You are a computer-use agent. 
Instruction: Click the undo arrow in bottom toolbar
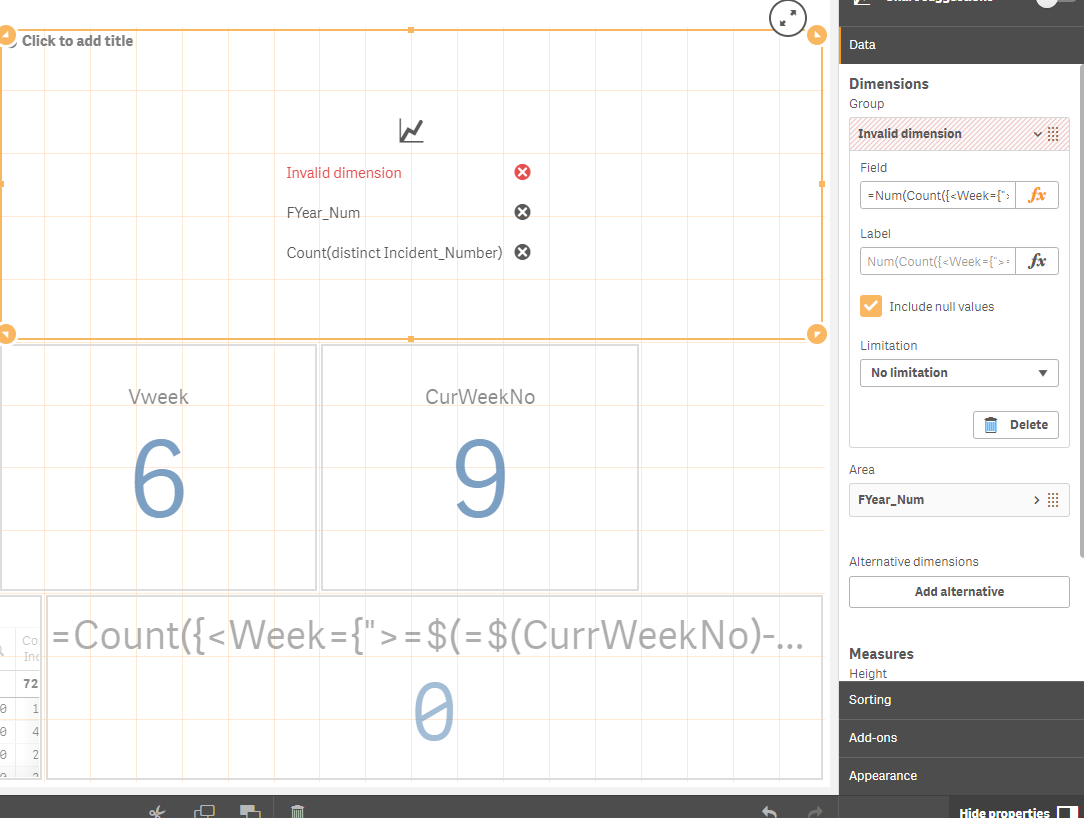769,811
